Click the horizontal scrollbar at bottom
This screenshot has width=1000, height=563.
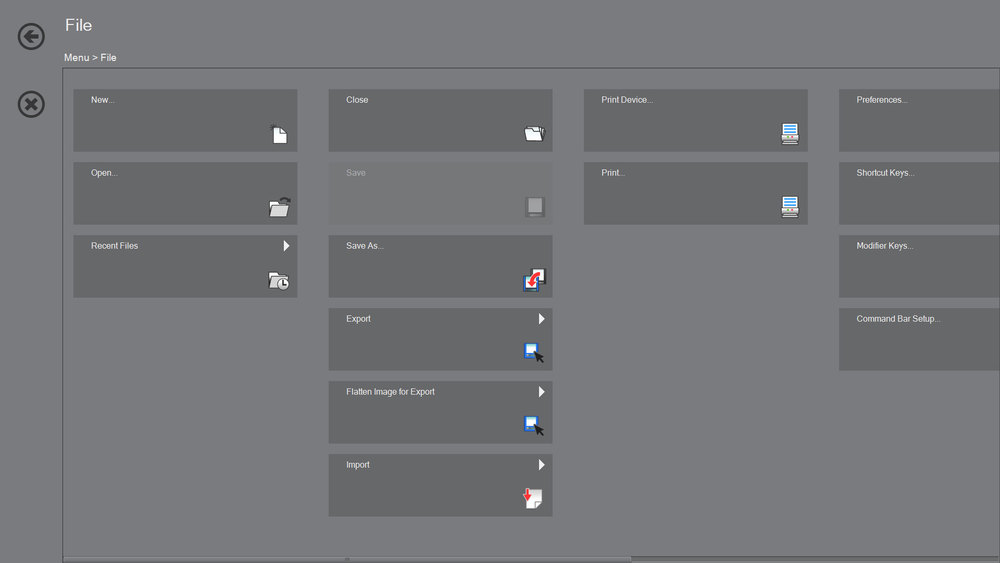pyautogui.click(x=348, y=559)
